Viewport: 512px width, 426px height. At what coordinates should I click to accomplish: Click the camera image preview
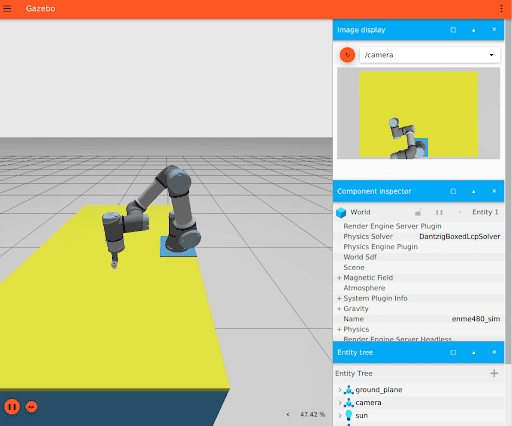tap(418, 113)
